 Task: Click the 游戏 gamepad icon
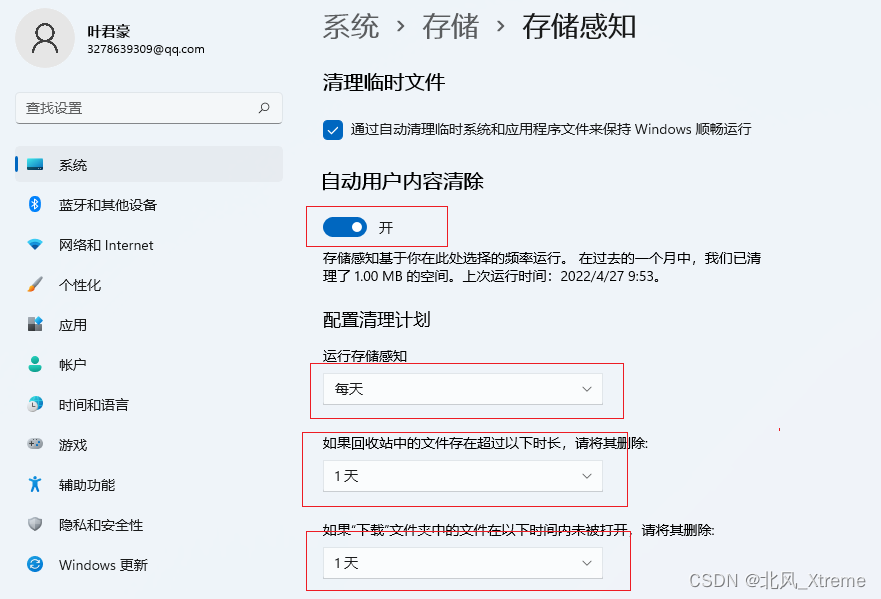(35, 444)
